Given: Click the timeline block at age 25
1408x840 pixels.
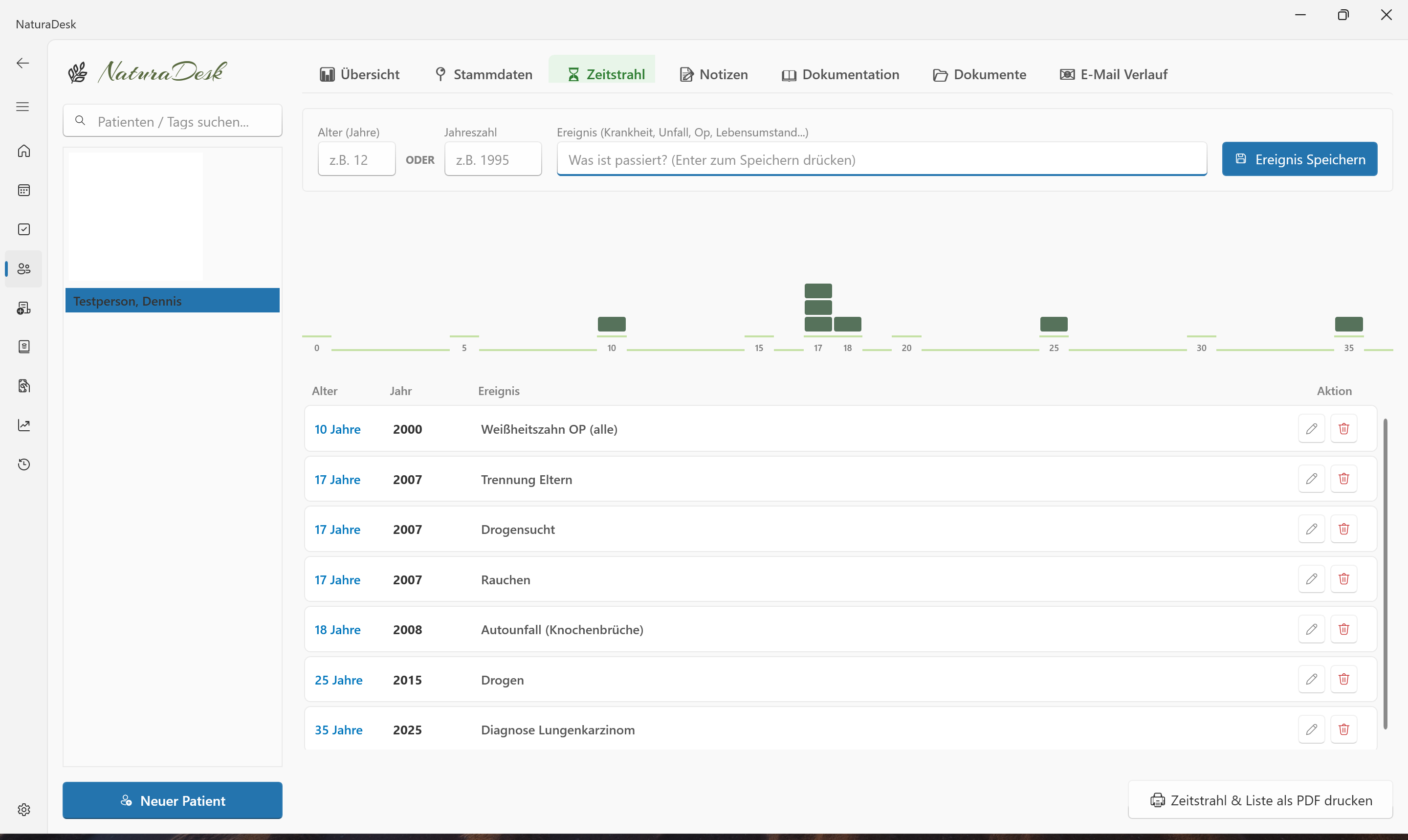Looking at the screenshot, I should [1054, 324].
